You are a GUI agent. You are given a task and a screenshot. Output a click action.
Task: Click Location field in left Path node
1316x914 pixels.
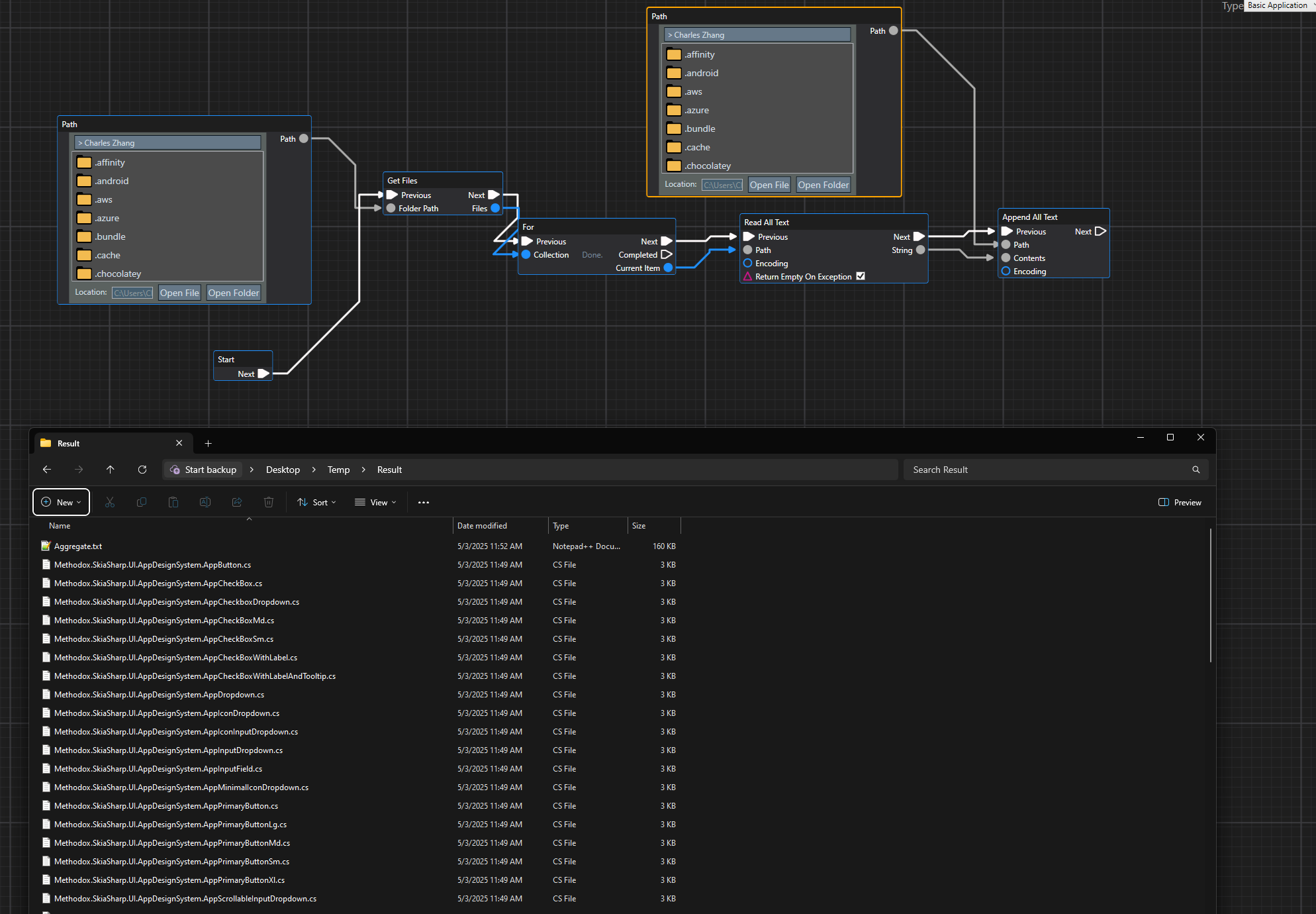pyautogui.click(x=132, y=293)
